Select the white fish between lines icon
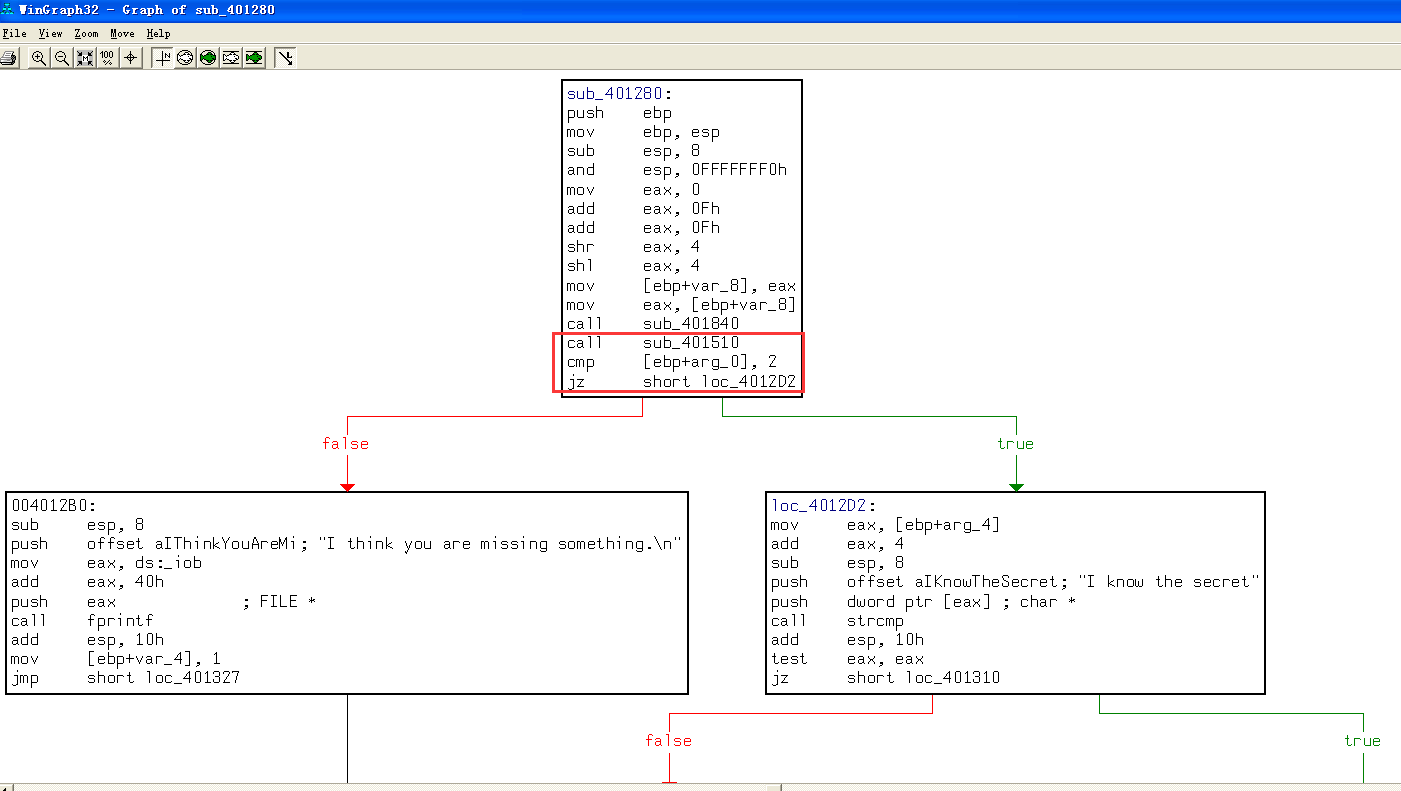 231,58
